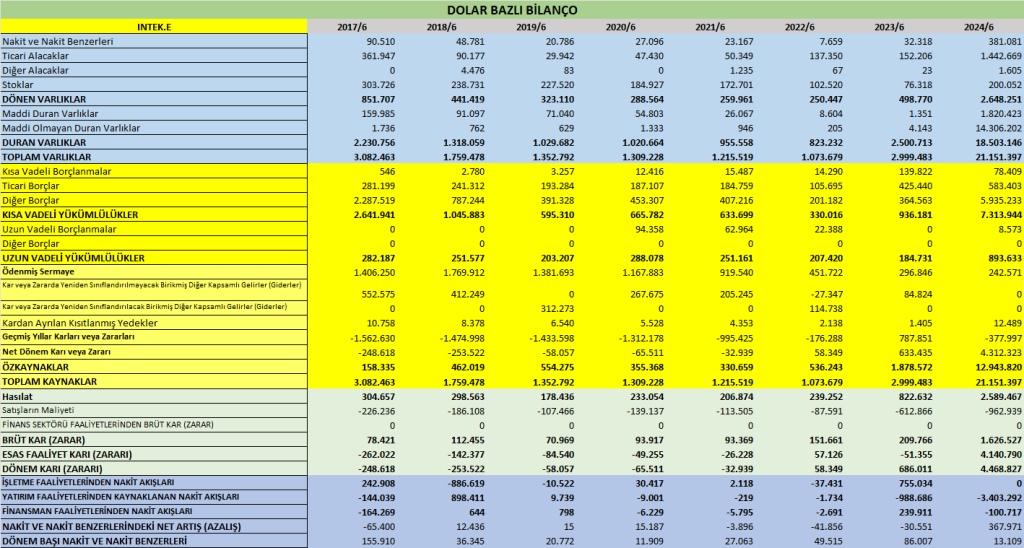Select revenue value 2.589.467
1024x548 pixels.
(x=998, y=396)
